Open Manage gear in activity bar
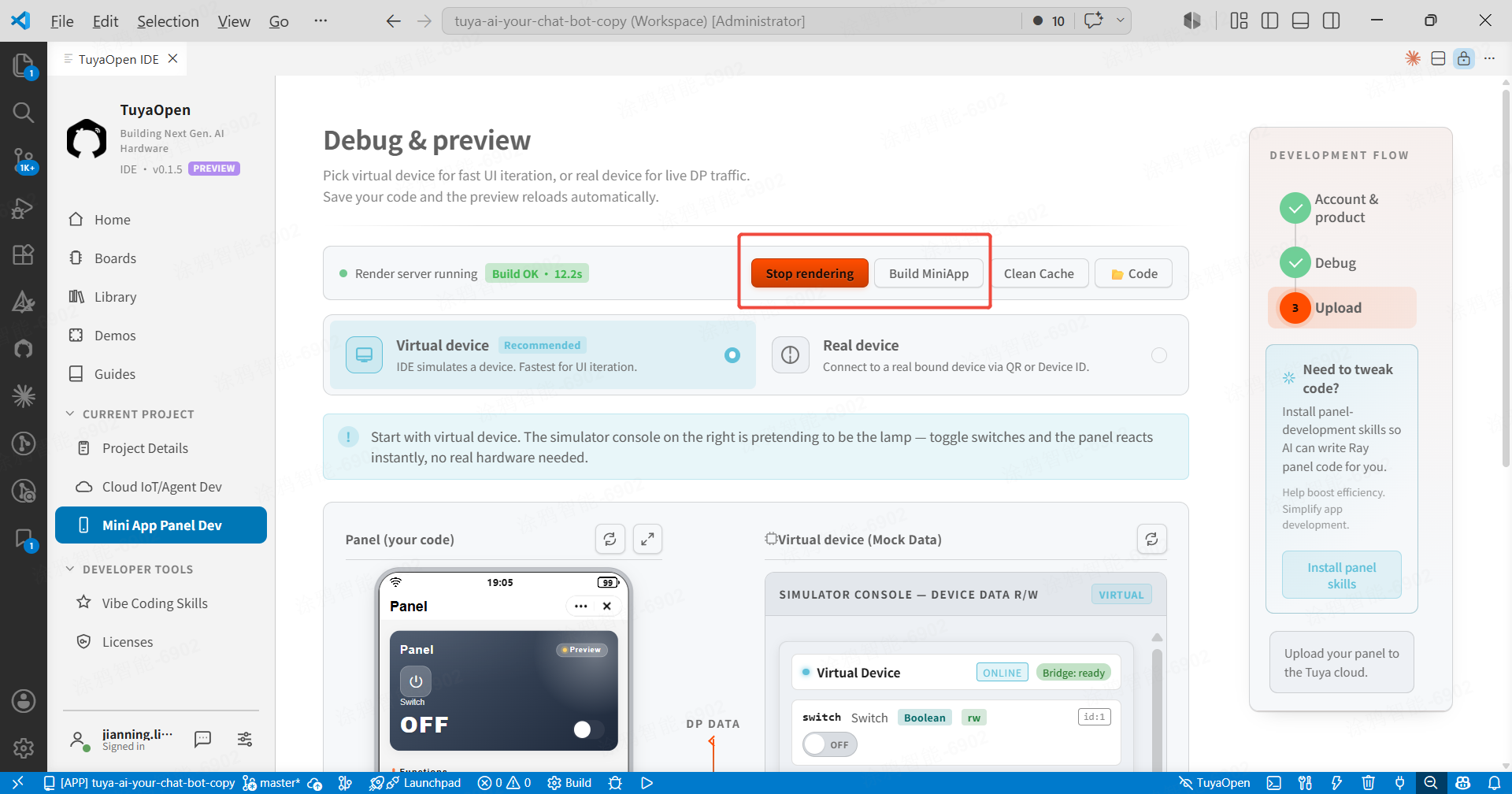The image size is (1512, 794). pyautogui.click(x=24, y=748)
